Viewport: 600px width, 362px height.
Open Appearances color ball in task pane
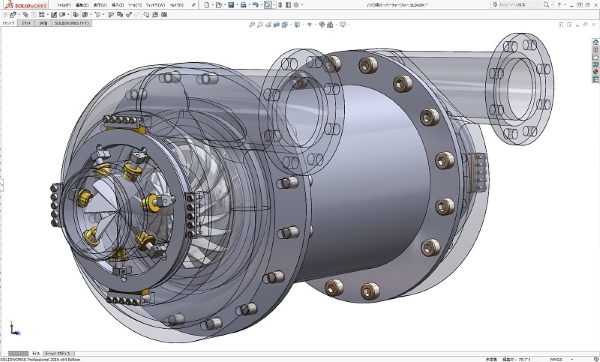pos(595,72)
